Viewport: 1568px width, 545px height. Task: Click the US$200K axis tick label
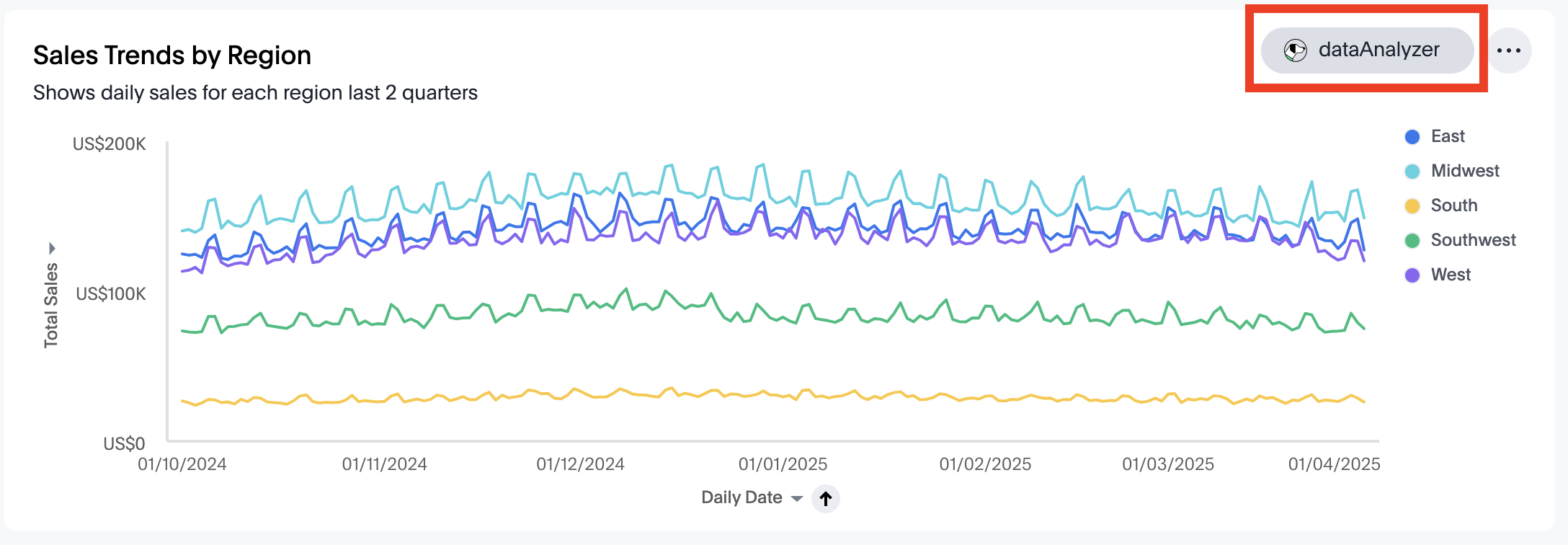(x=110, y=144)
